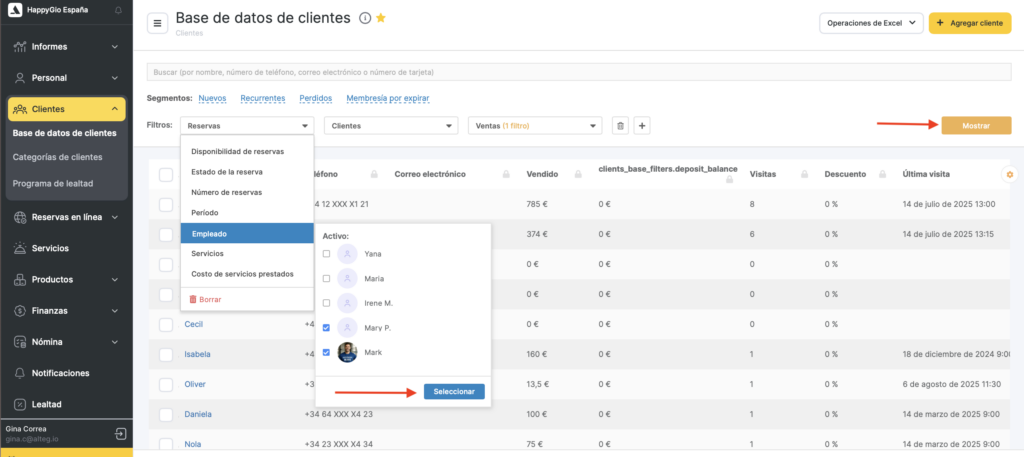The height and width of the screenshot is (457, 1024).
Task: Select Período in the filter menu
Action: point(212,213)
